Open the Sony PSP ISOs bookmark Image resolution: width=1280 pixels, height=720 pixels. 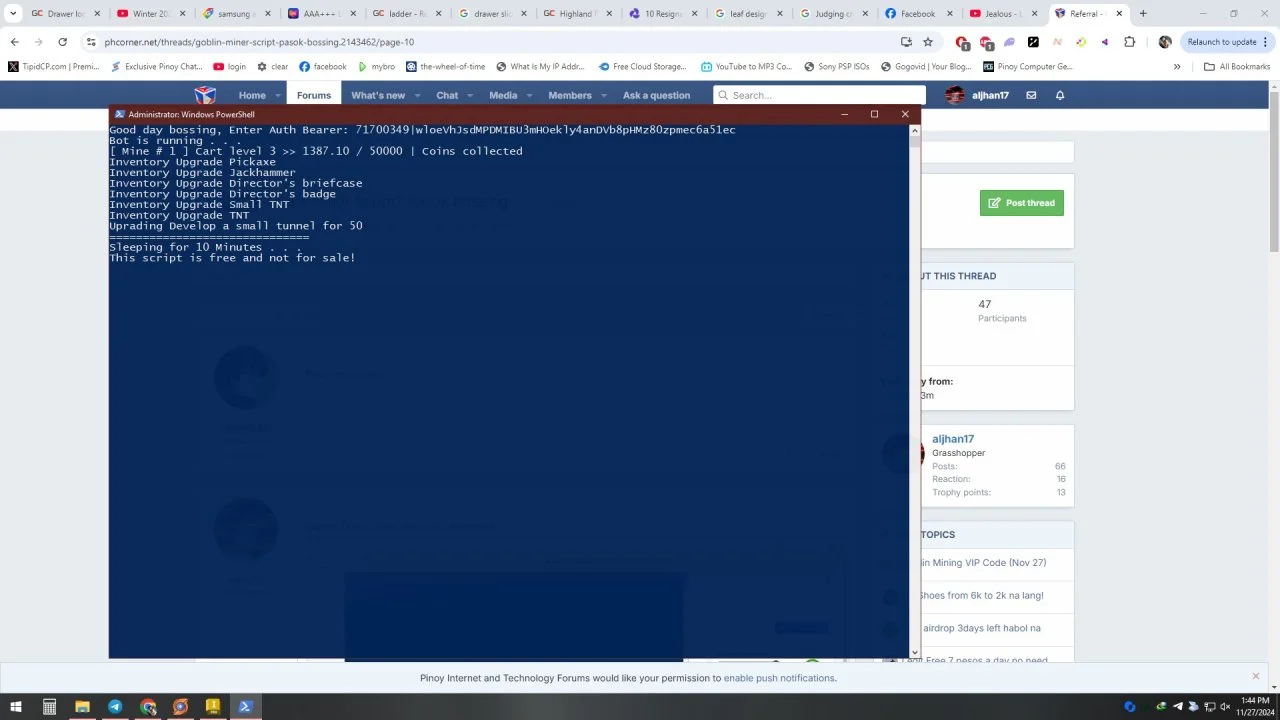tap(836, 67)
